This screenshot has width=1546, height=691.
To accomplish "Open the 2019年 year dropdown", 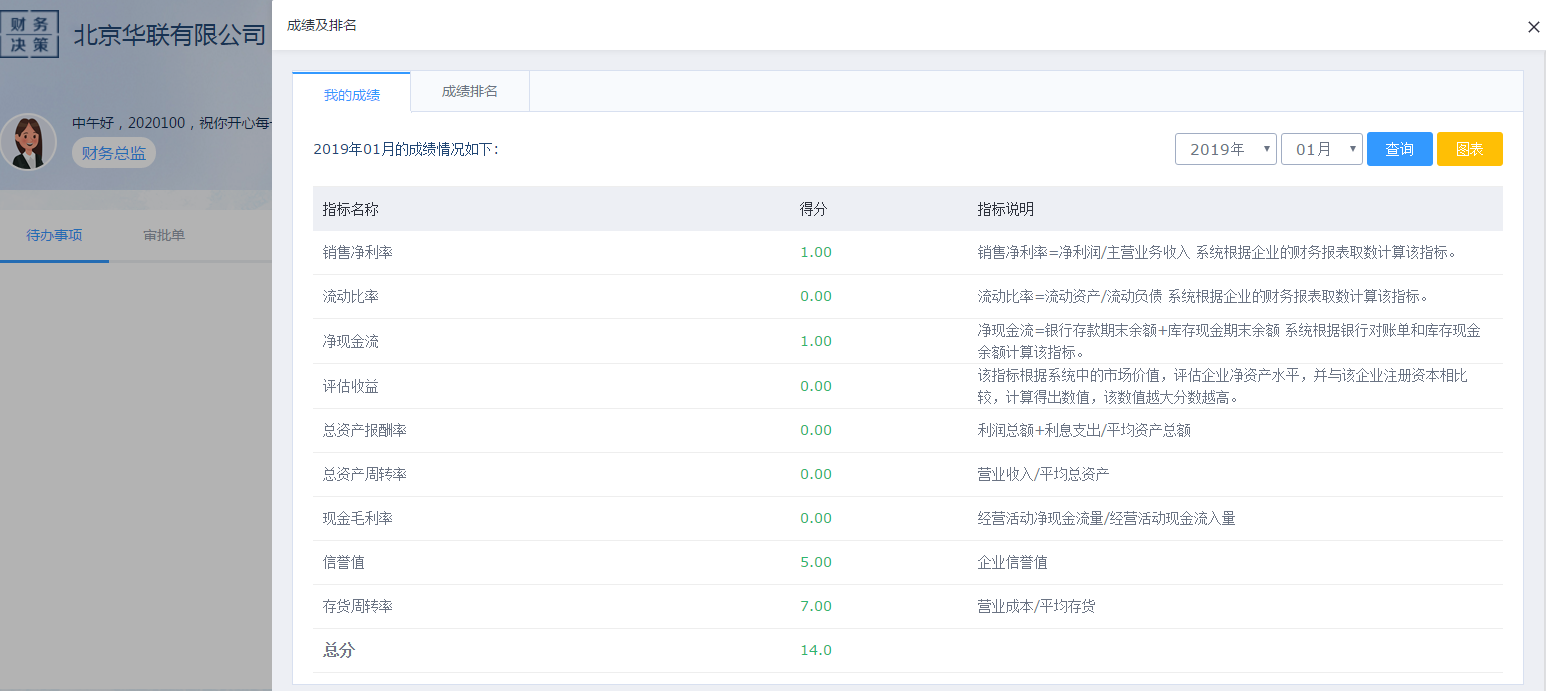I will [x=1225, y=149].
